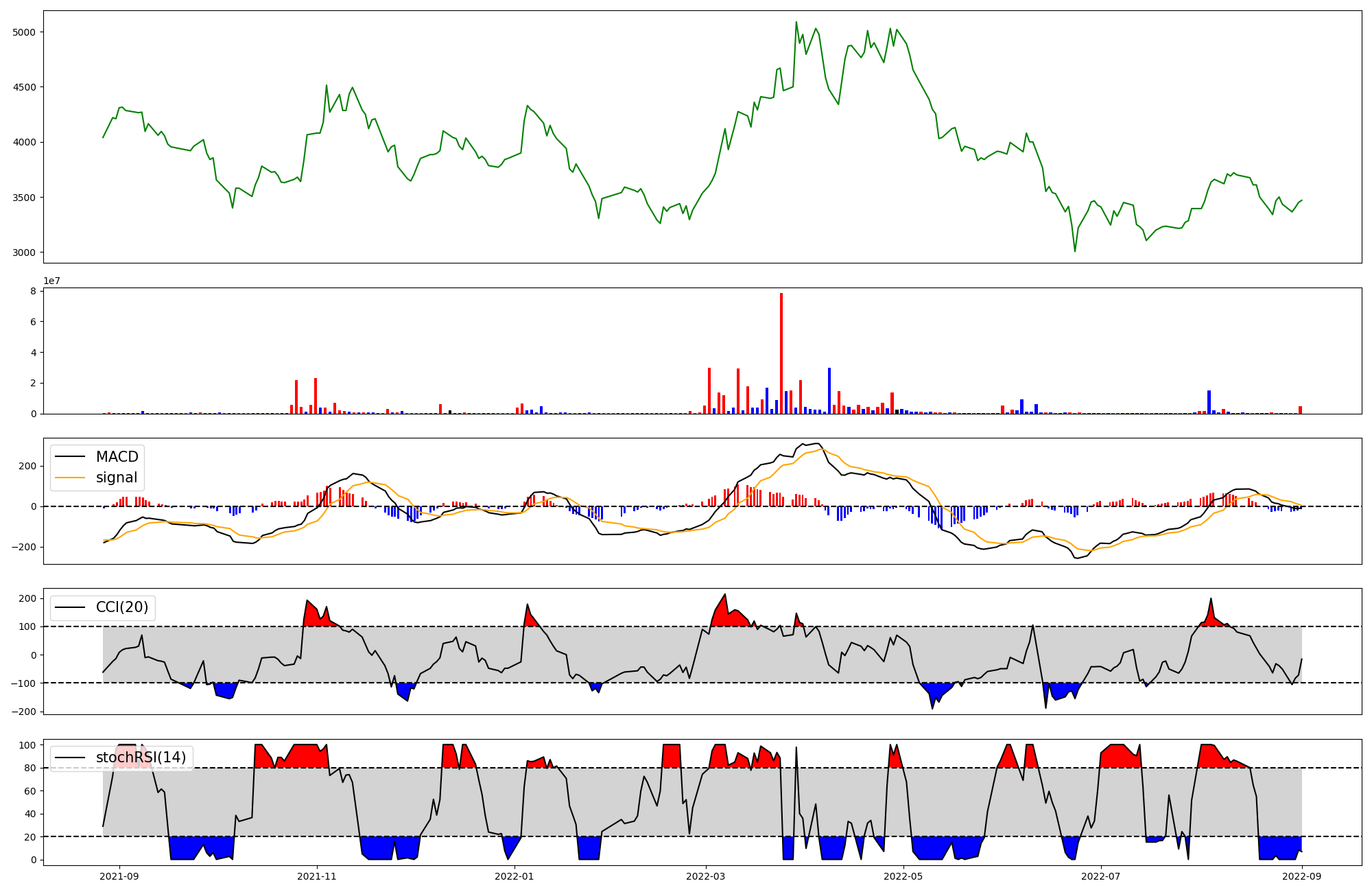Click the CCI(20) legend label

pyautogui.click(x=121, y=607)
